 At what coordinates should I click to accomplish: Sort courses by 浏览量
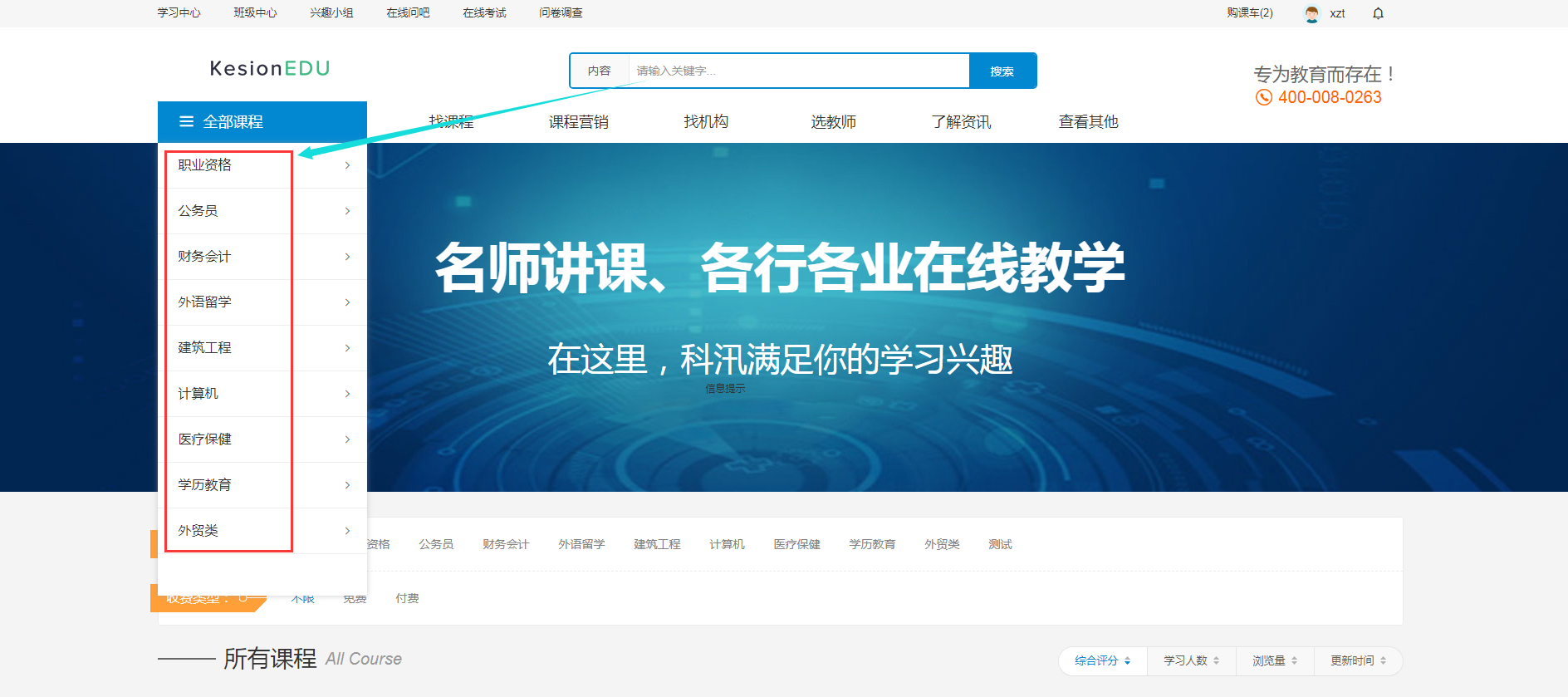point(1275,661)
